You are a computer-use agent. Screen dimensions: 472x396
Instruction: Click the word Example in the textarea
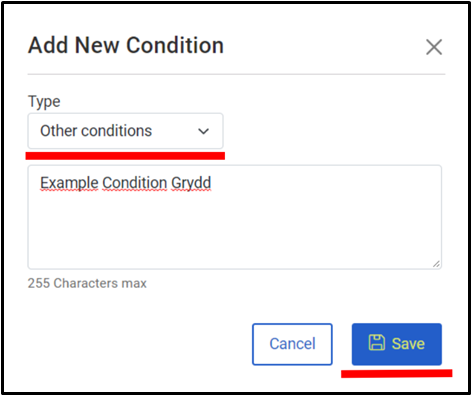click(69, 183)
